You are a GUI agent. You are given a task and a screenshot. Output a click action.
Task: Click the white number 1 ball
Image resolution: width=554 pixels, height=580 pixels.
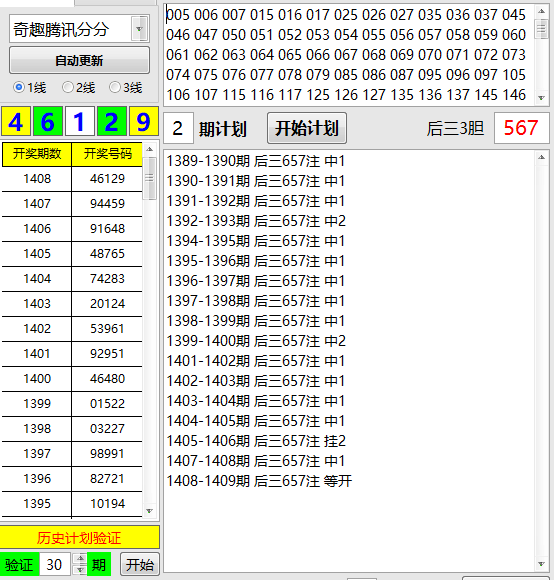point(80,122)
